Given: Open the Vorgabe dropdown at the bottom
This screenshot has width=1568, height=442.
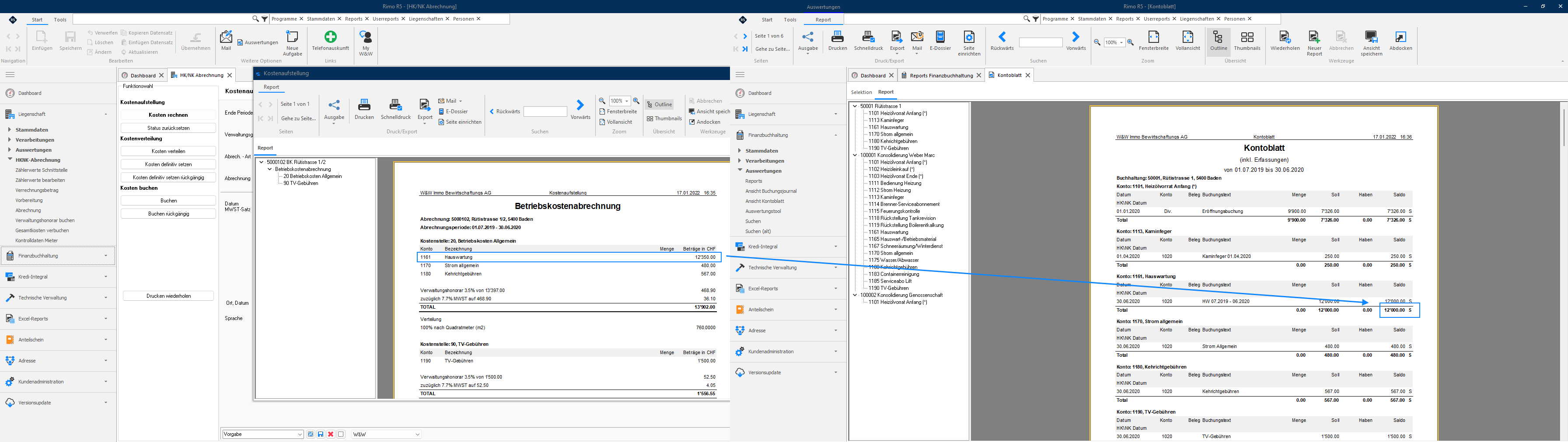Looking at the screenshot, I should 300,434.
